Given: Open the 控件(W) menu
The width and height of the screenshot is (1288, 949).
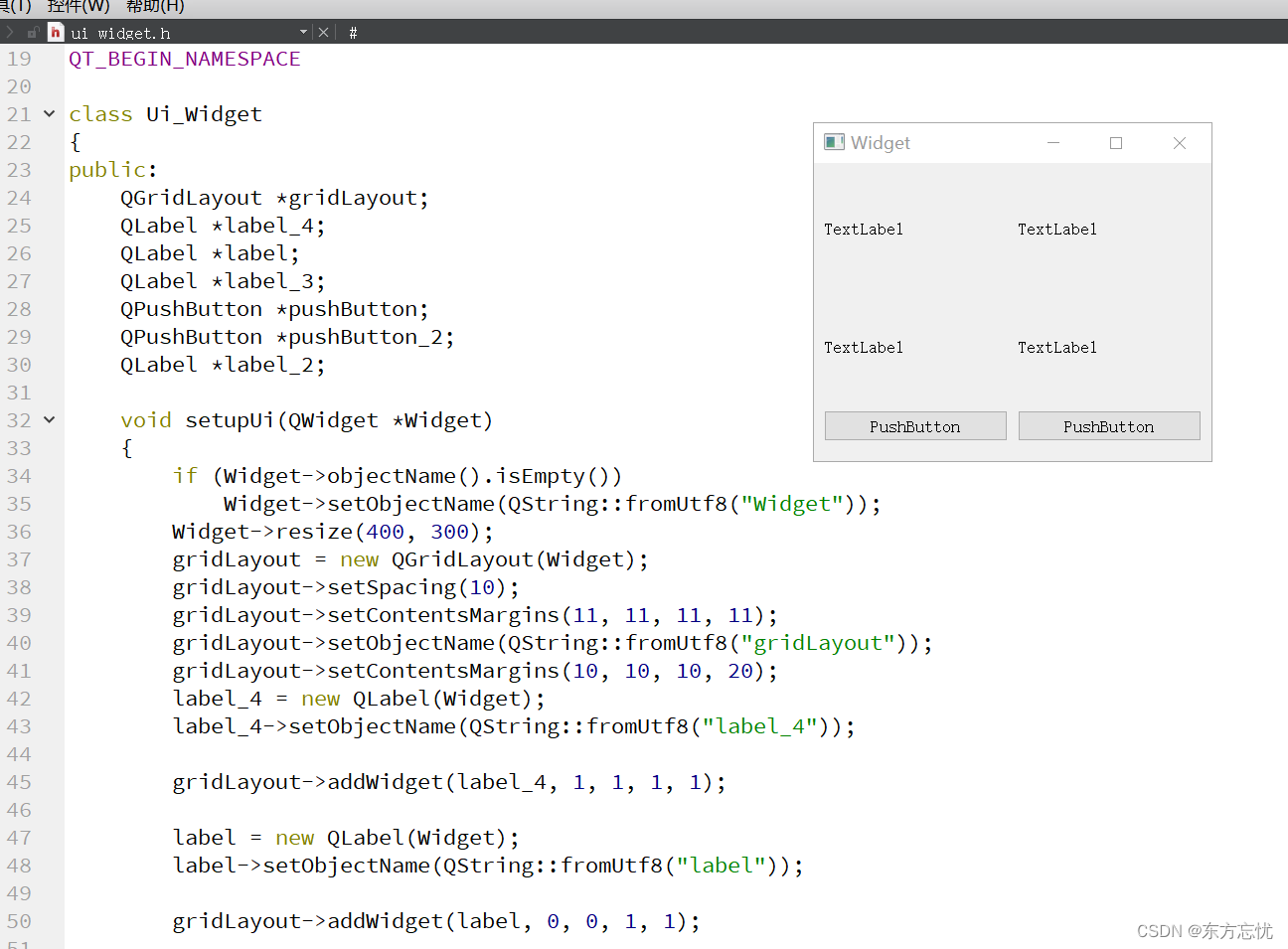Looking at the screenshot, I should point(79,7).
